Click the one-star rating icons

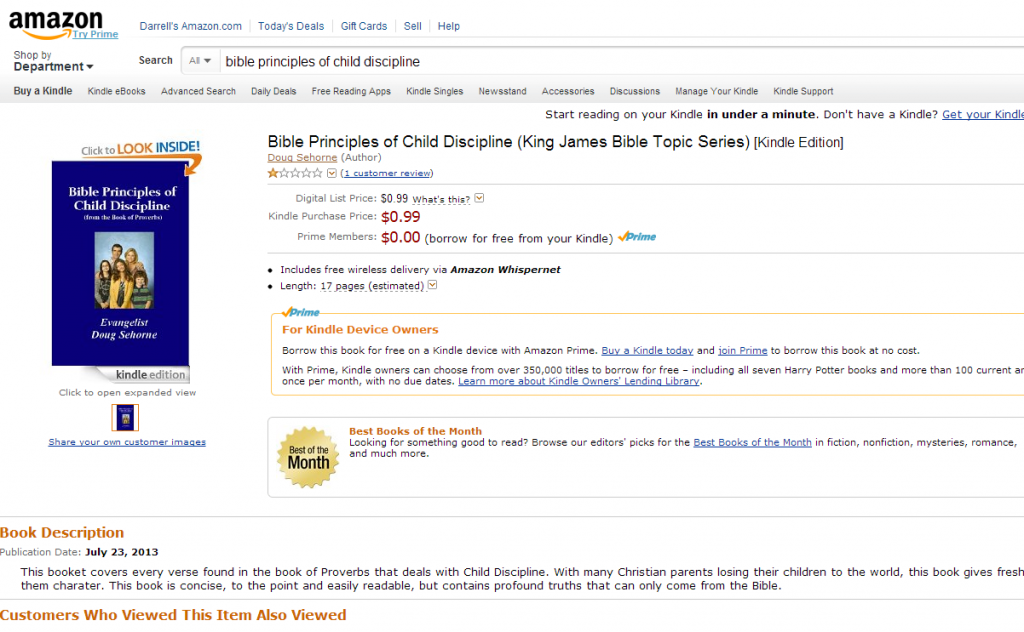pyautogui.click(x=295, y=173)
